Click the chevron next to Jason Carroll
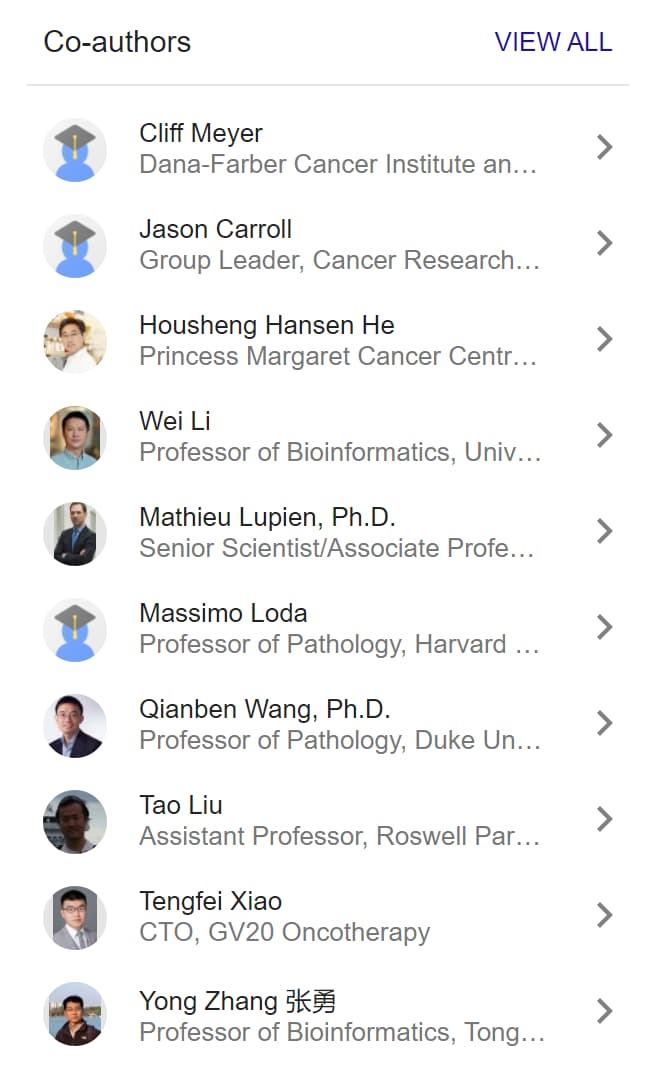This screenshot has height=1074, width=662. pyautogui.click(x=604, y=243)
